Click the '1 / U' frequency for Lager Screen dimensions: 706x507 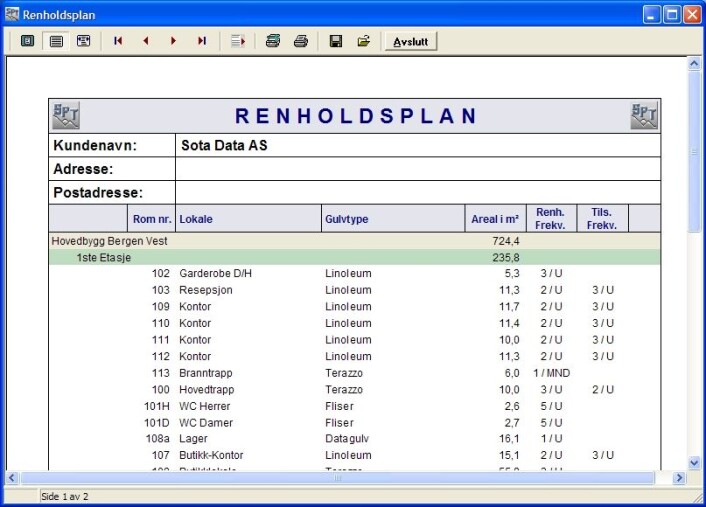(x=552, y=439)
